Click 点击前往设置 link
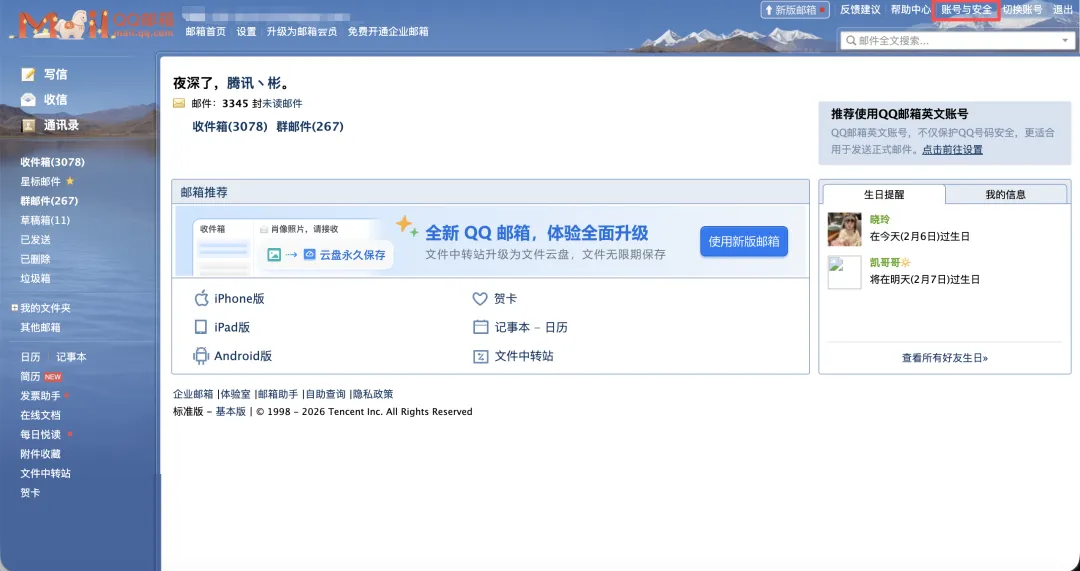 pos(953,149)
